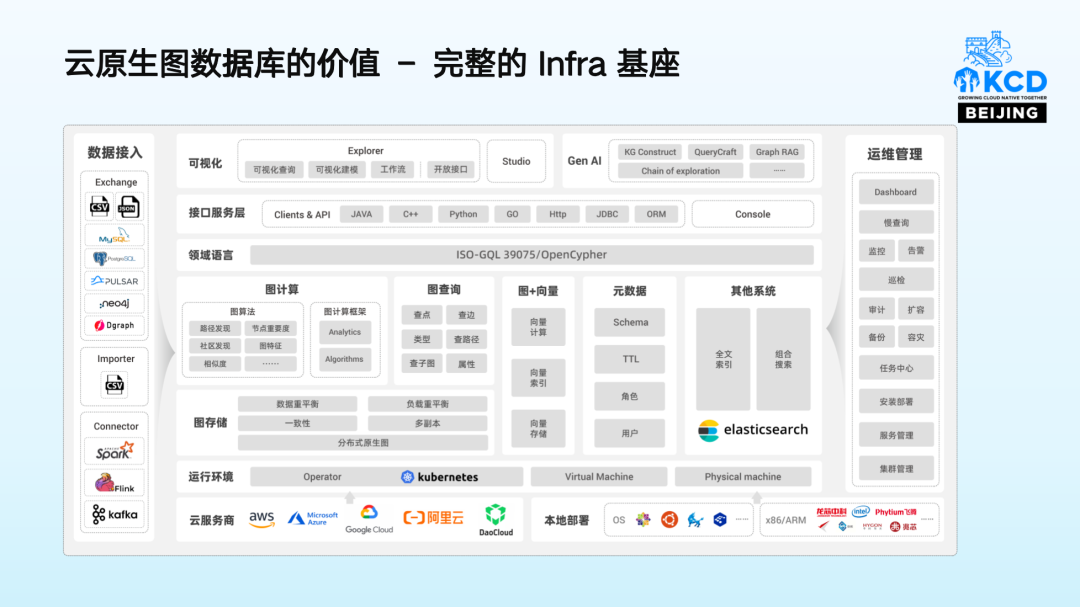1080x607 pixels.
Task: Select the Chain of exploration tag
Action: 681,171
